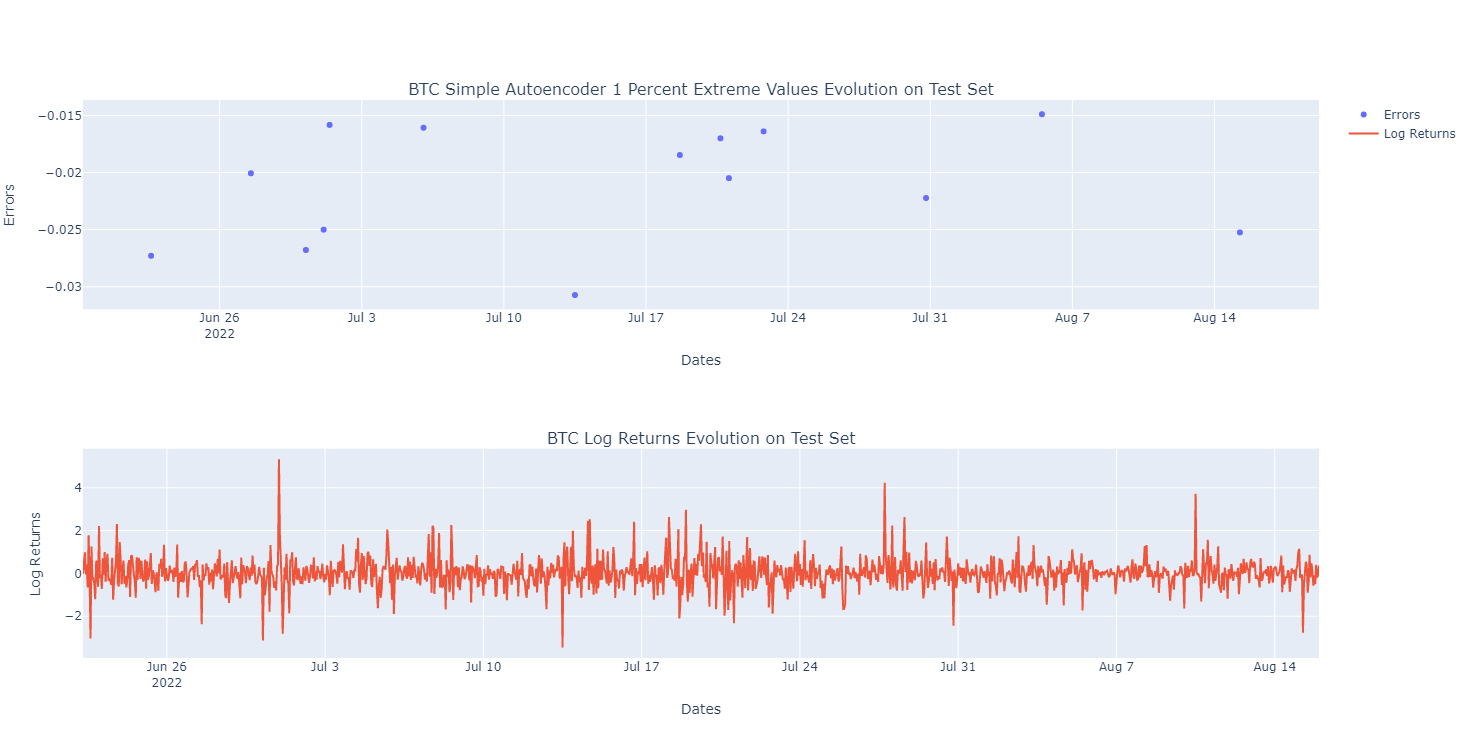Screen dimensions: 1473x737
Task: Click the 'Jun 26 2022' tick label on the bottom chart
Action: click(166, 675)
